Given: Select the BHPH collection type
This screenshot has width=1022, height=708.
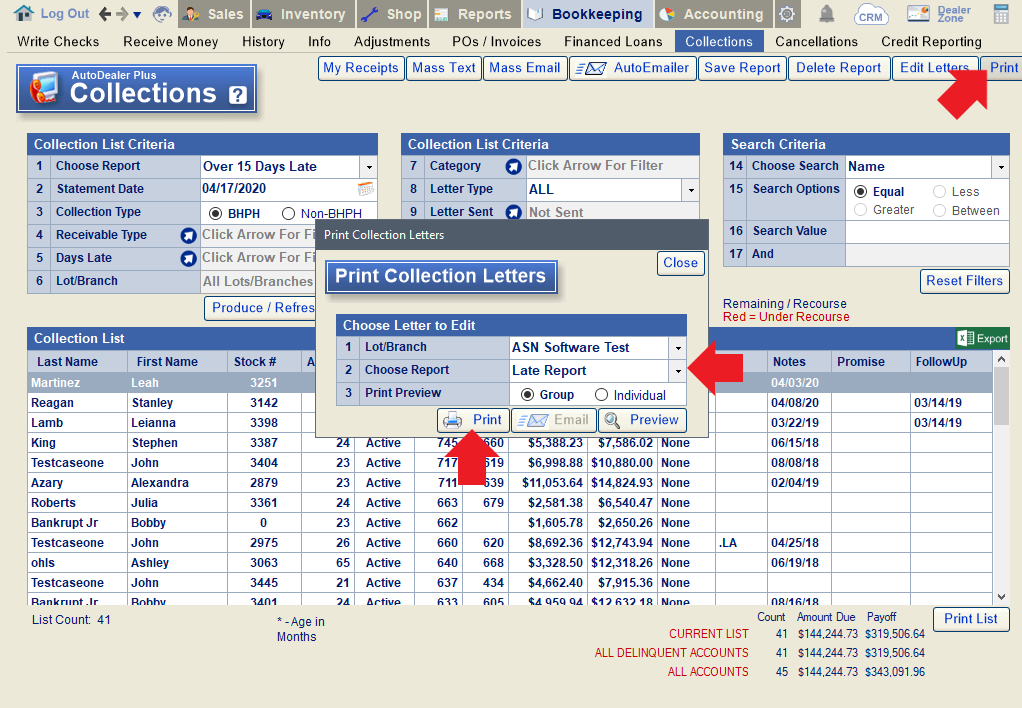Looking at the screenshot, I should pyautogui.click(x=216, y=214).
